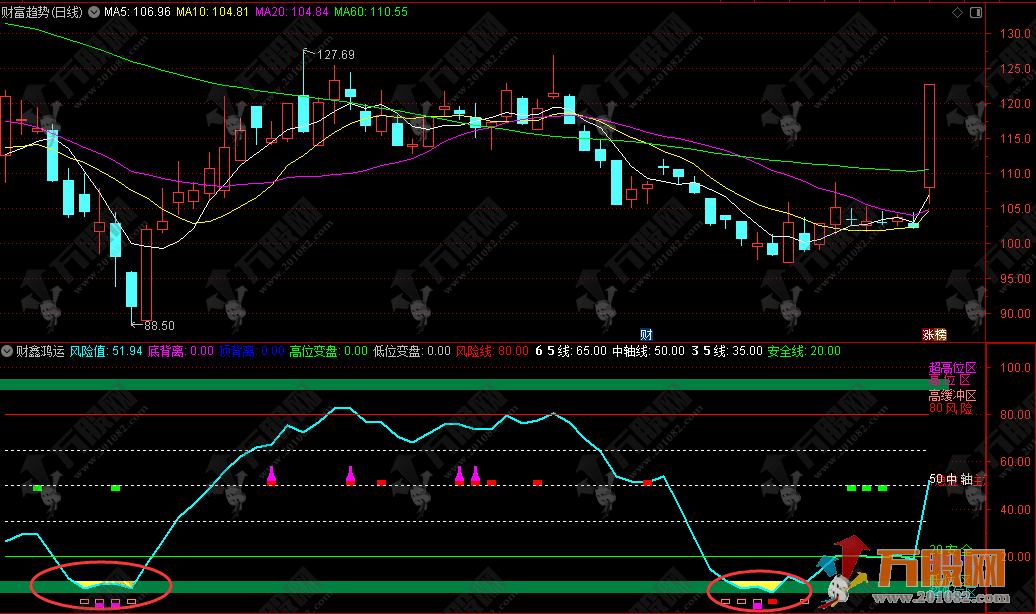Select the MA60: 110.55 label

pyautogui.click(x=371, y=12)
